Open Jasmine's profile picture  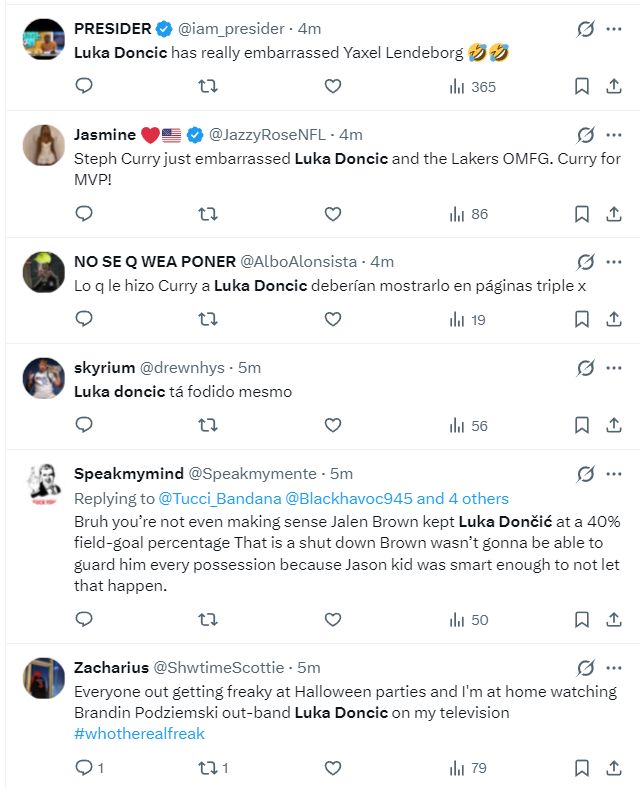point(44,145)
